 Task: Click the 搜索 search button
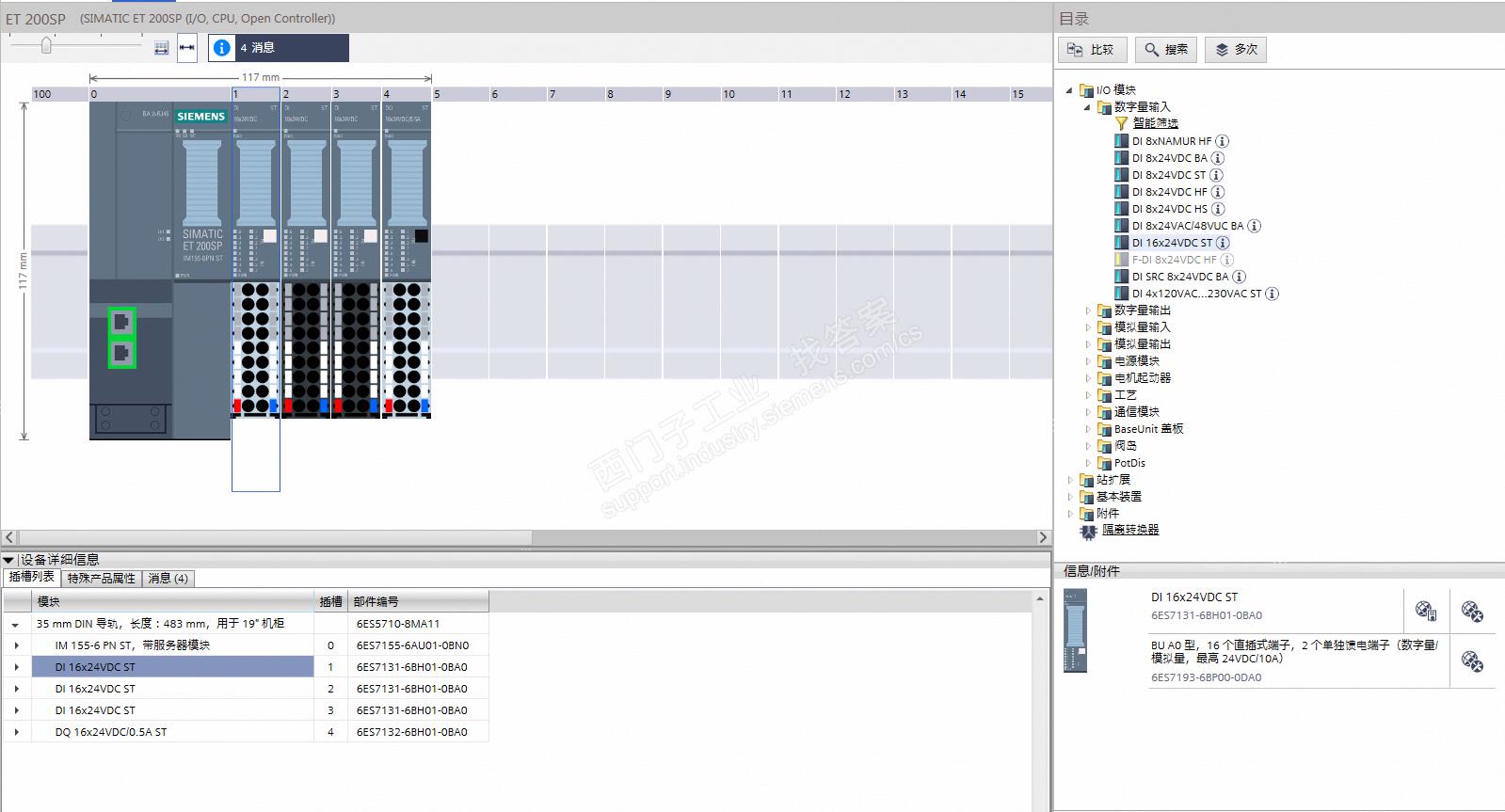[1165, 50]
